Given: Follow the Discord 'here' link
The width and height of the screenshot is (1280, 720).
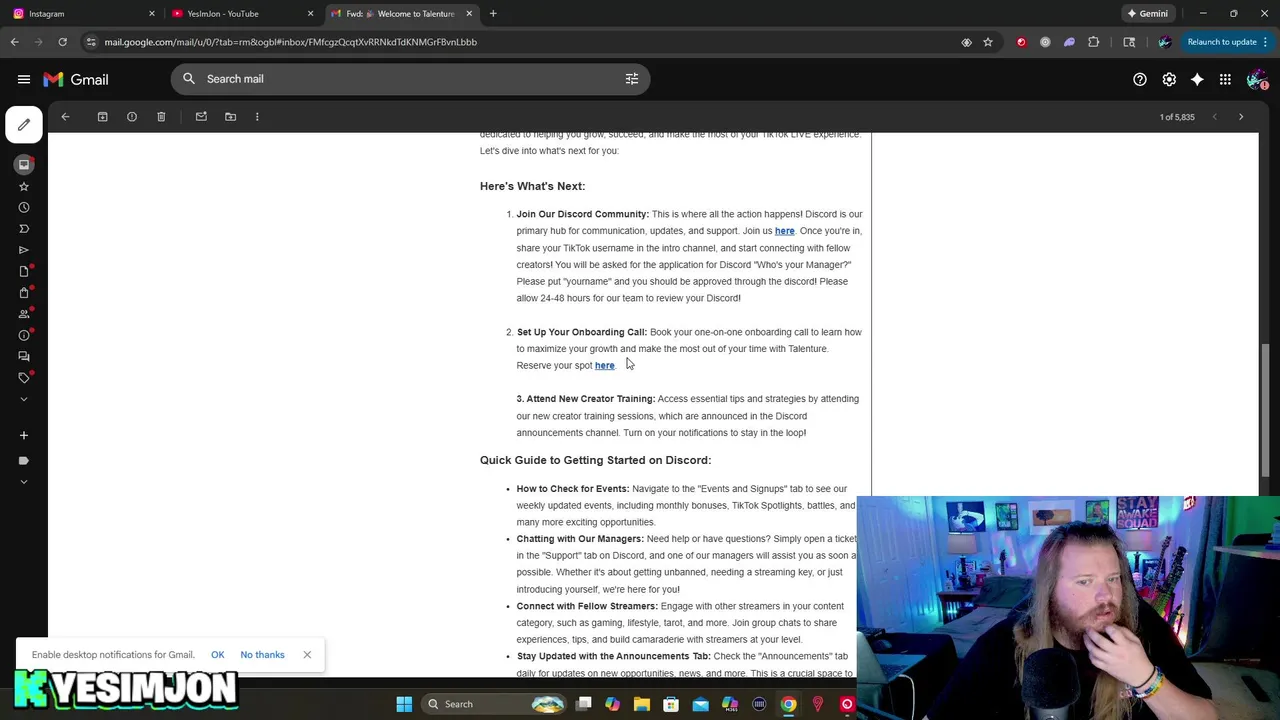Looking at the screenshot, I should (784, 231).
